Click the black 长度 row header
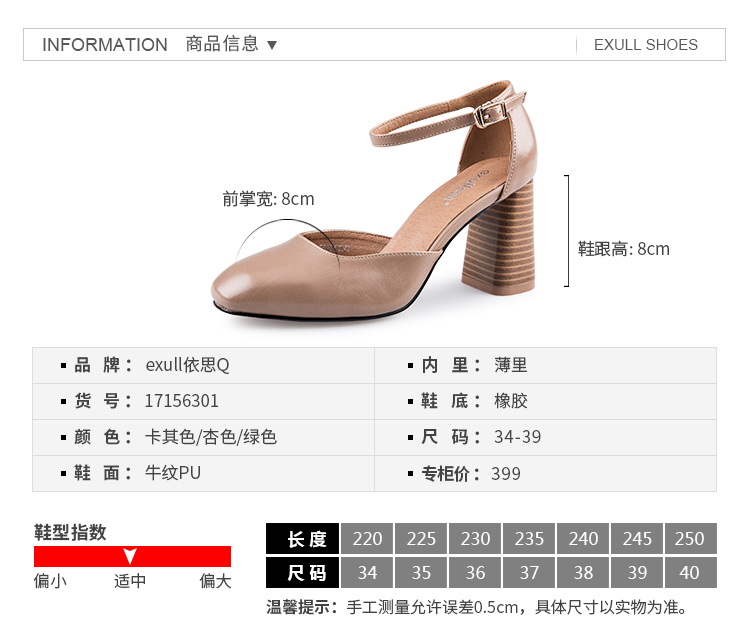 (x=303, y=539)
